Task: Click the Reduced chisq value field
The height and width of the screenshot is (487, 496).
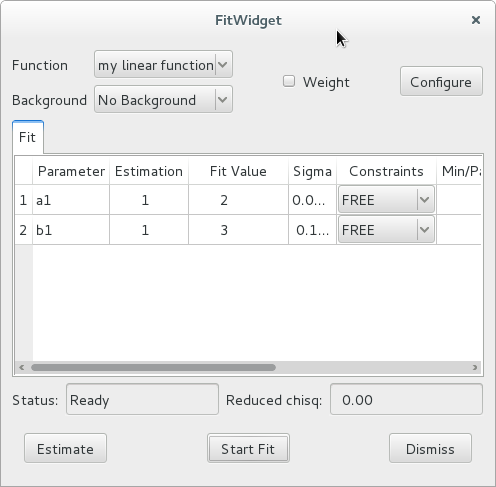Action: (x=406, y=399)
